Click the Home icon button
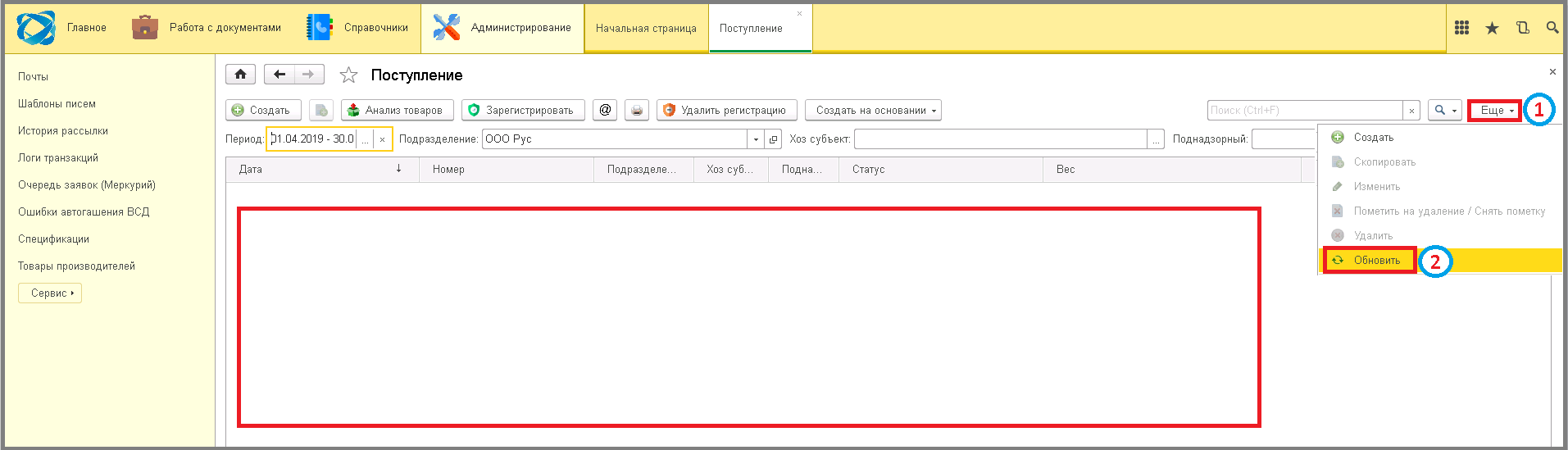The image size is (1568, 450). click(x=240, y=75)
